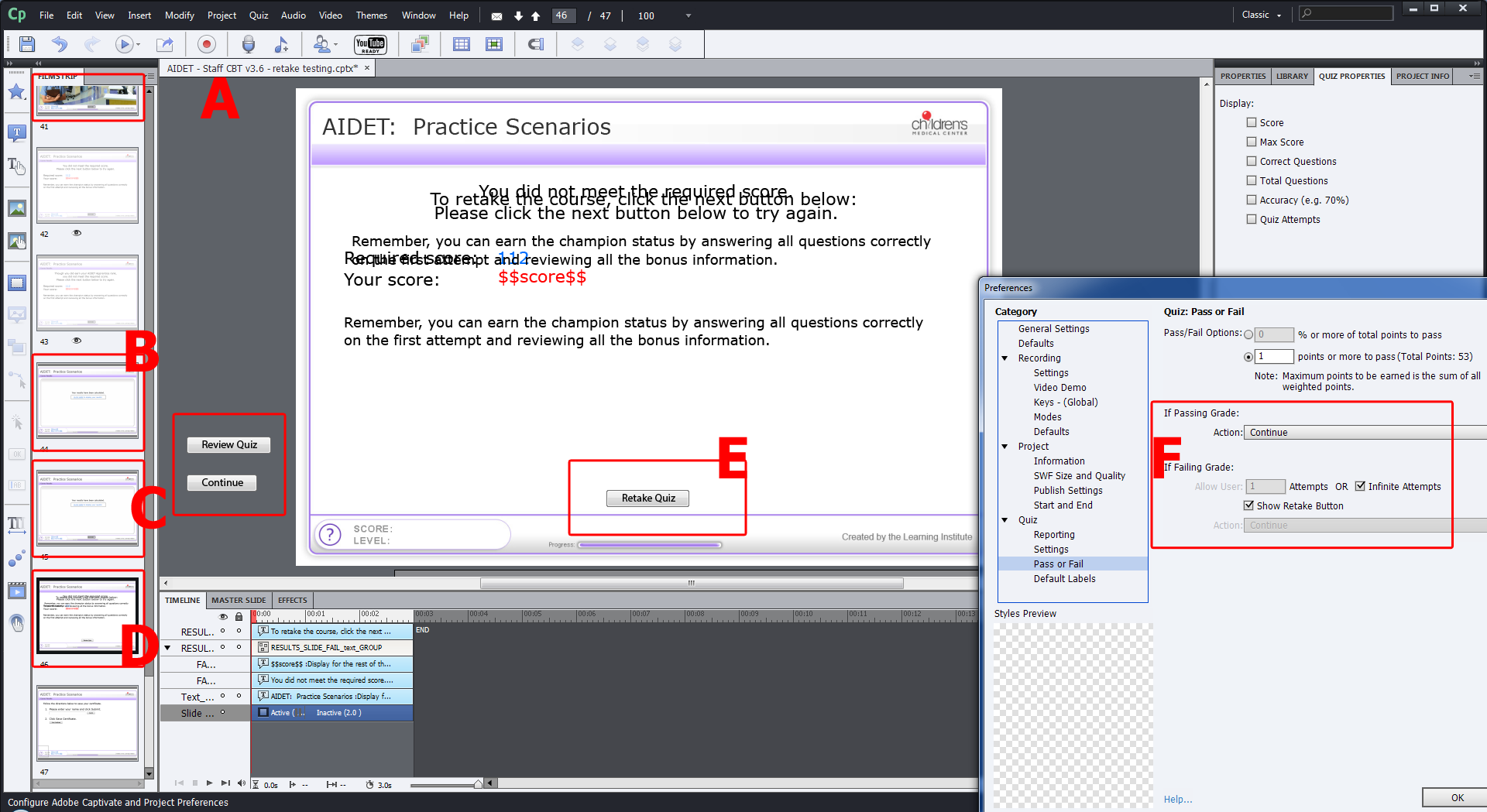
Task: Open the YouTube Ready publish option
Action: [x=370, y=44]
